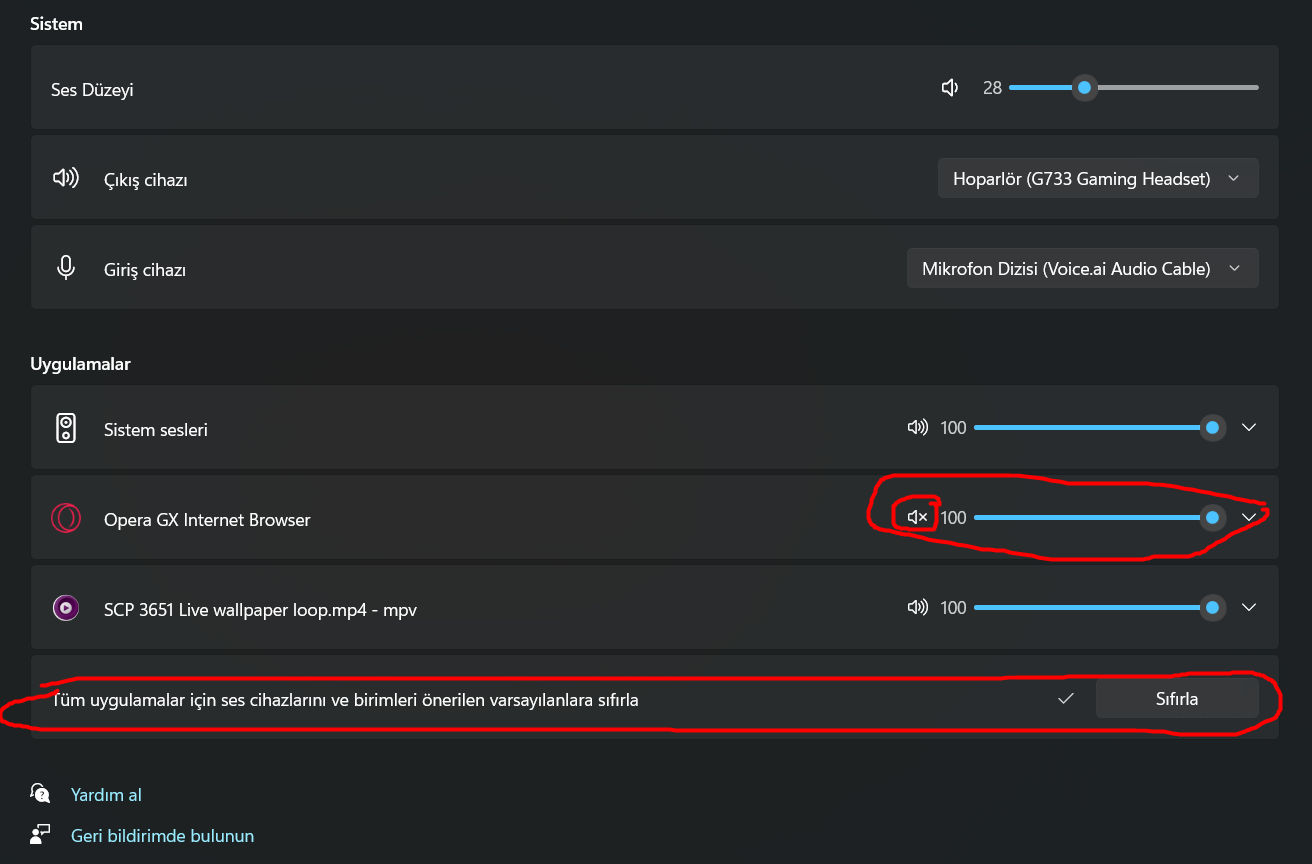Screen dimensions: 1312x864
Task: Click the Yardım al help icon
Action: point(40,794)
